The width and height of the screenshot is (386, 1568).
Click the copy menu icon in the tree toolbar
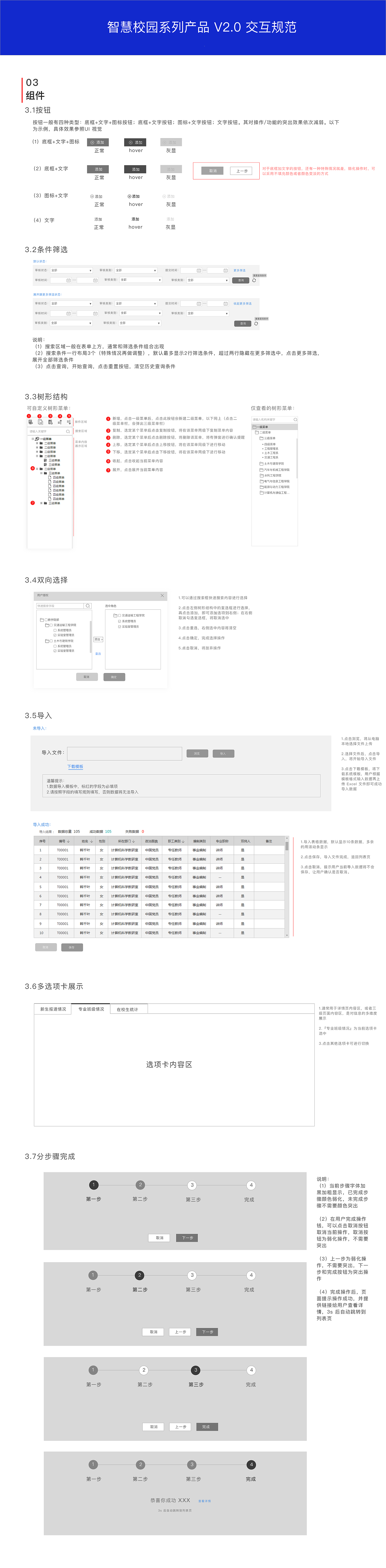[40, 422]
